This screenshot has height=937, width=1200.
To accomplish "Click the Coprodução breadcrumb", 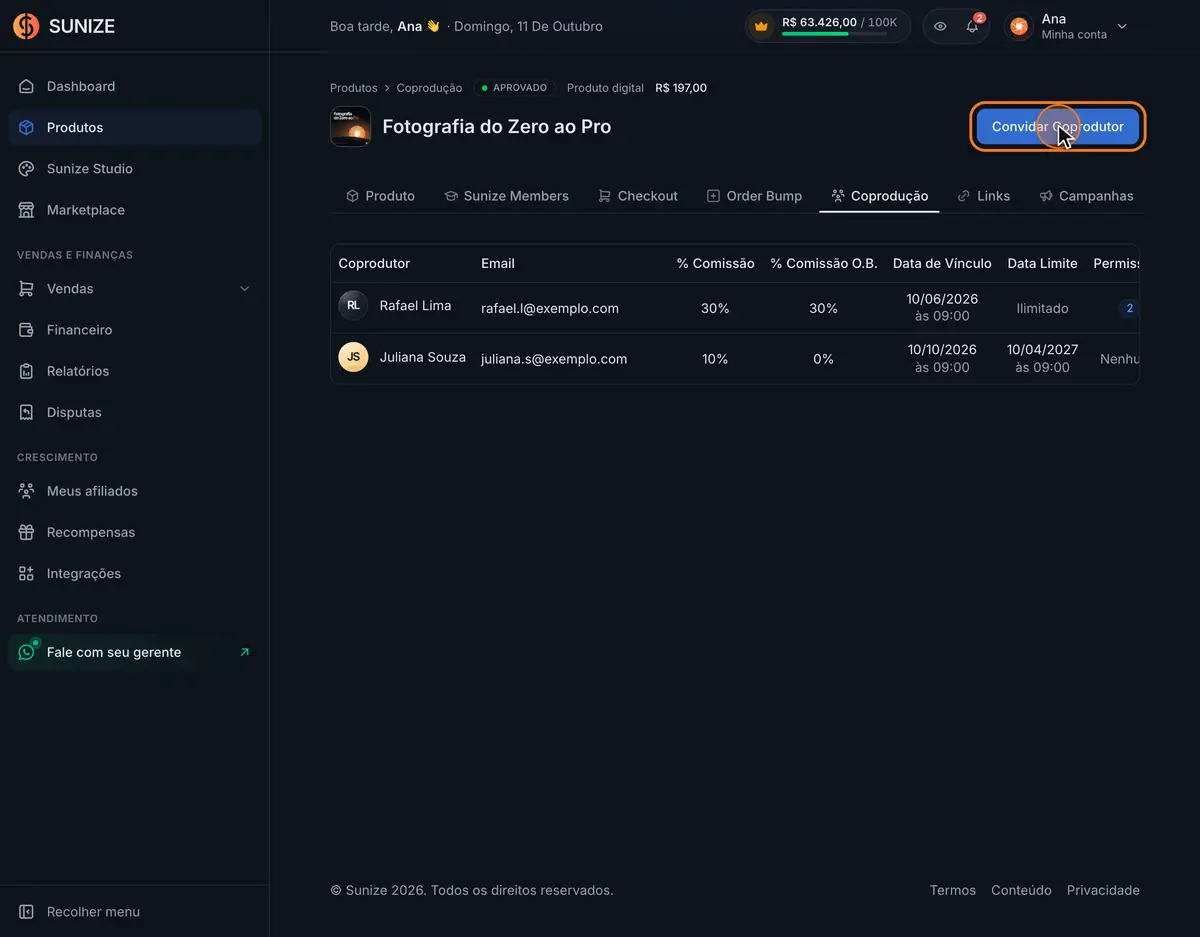I will pos(429,88).
